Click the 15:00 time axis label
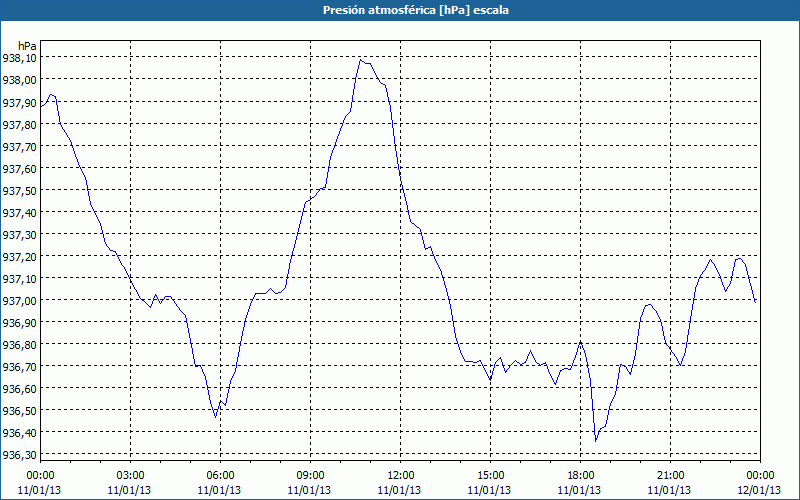800x500 pixels. 490,476
